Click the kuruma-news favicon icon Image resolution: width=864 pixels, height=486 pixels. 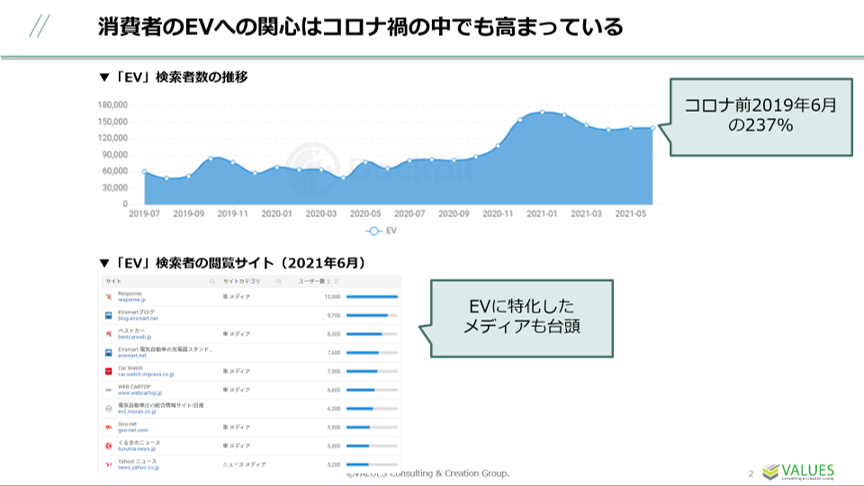pos(108,445)
